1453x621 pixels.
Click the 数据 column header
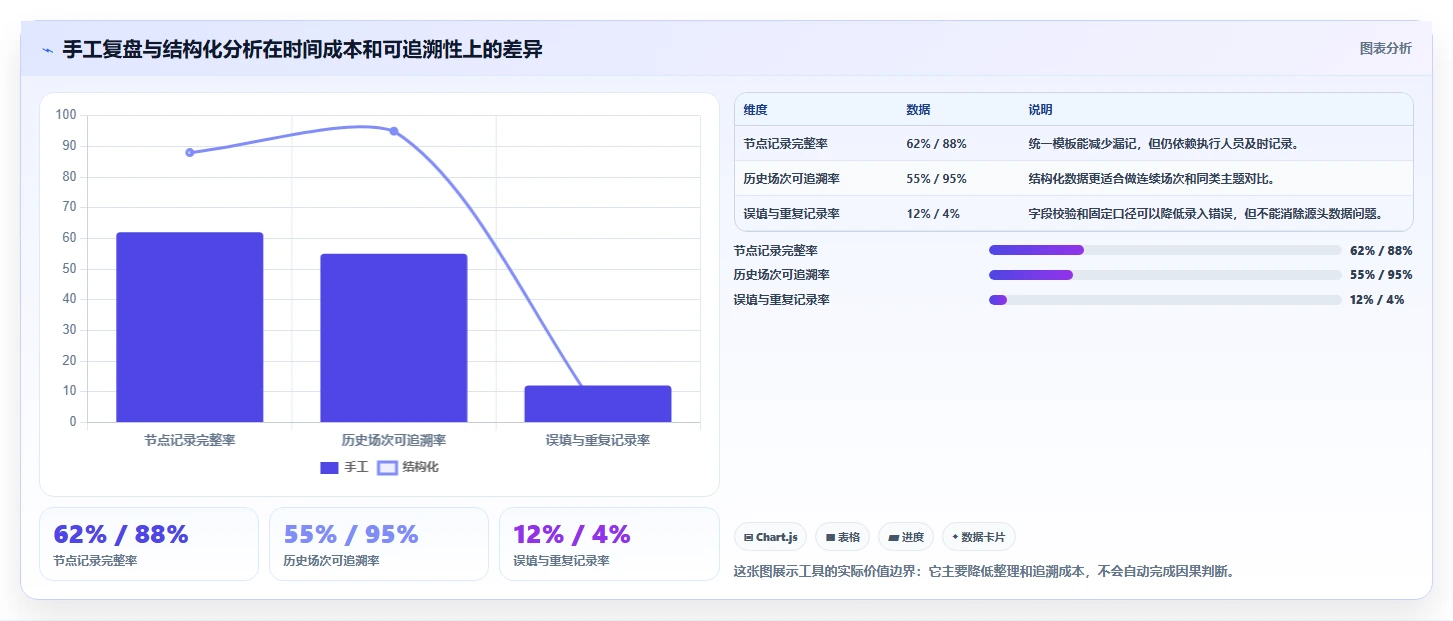(x=918, y=110)
